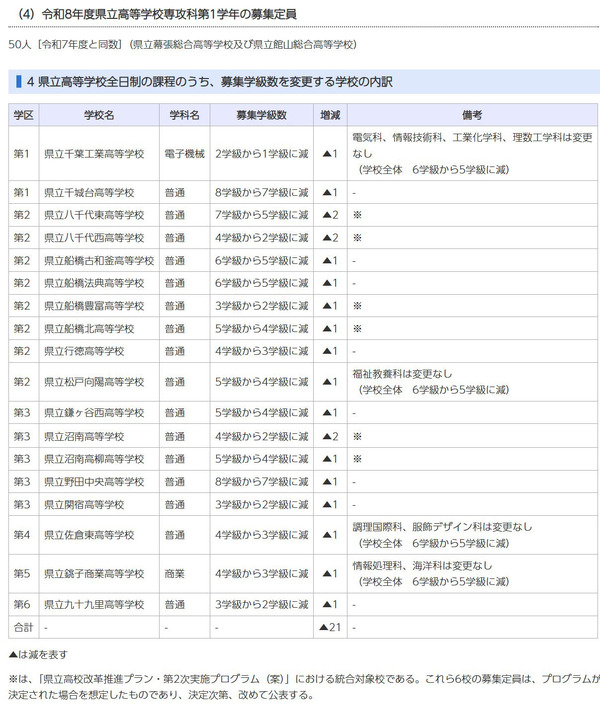Viewport: 600px width, 721px height.
Task: Click ※ mark in 県立沼南高等学校 row
Action: [x=357, y=436]
